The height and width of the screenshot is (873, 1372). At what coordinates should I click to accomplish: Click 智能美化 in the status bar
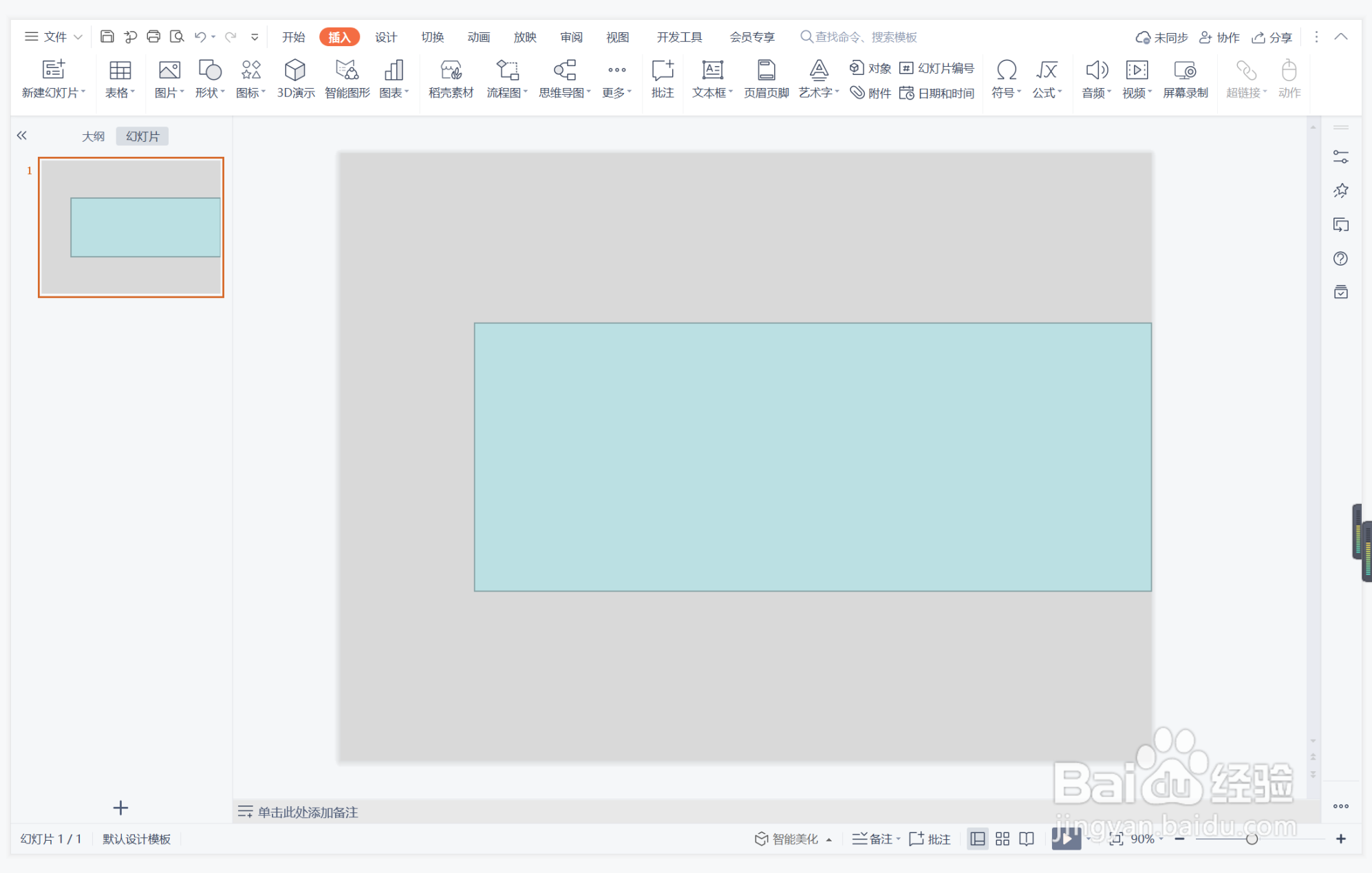788,839
